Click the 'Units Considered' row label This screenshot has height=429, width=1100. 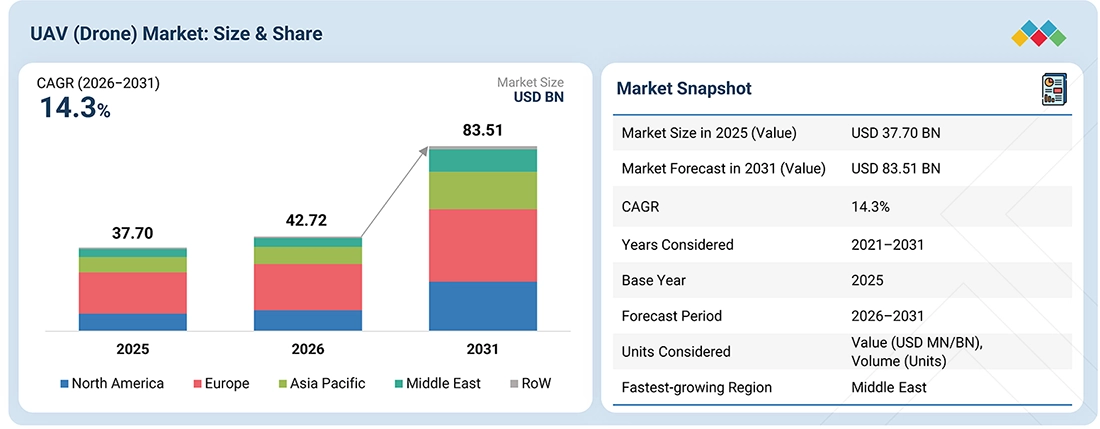pyautogui.click(x=676, y=352)
